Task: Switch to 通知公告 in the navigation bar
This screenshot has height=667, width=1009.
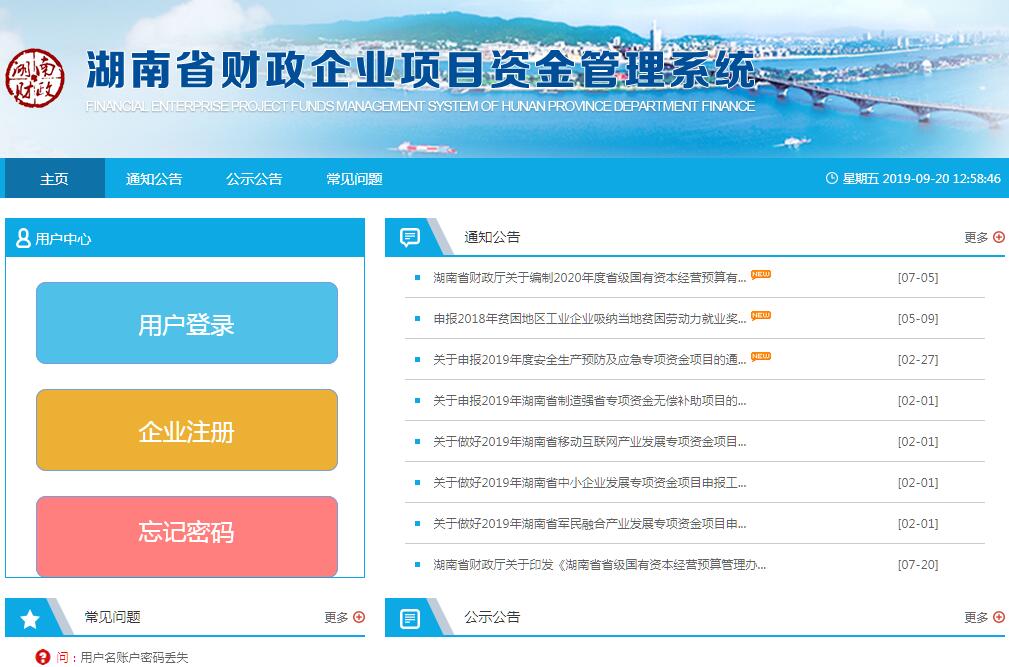Action: coord(154,179)
